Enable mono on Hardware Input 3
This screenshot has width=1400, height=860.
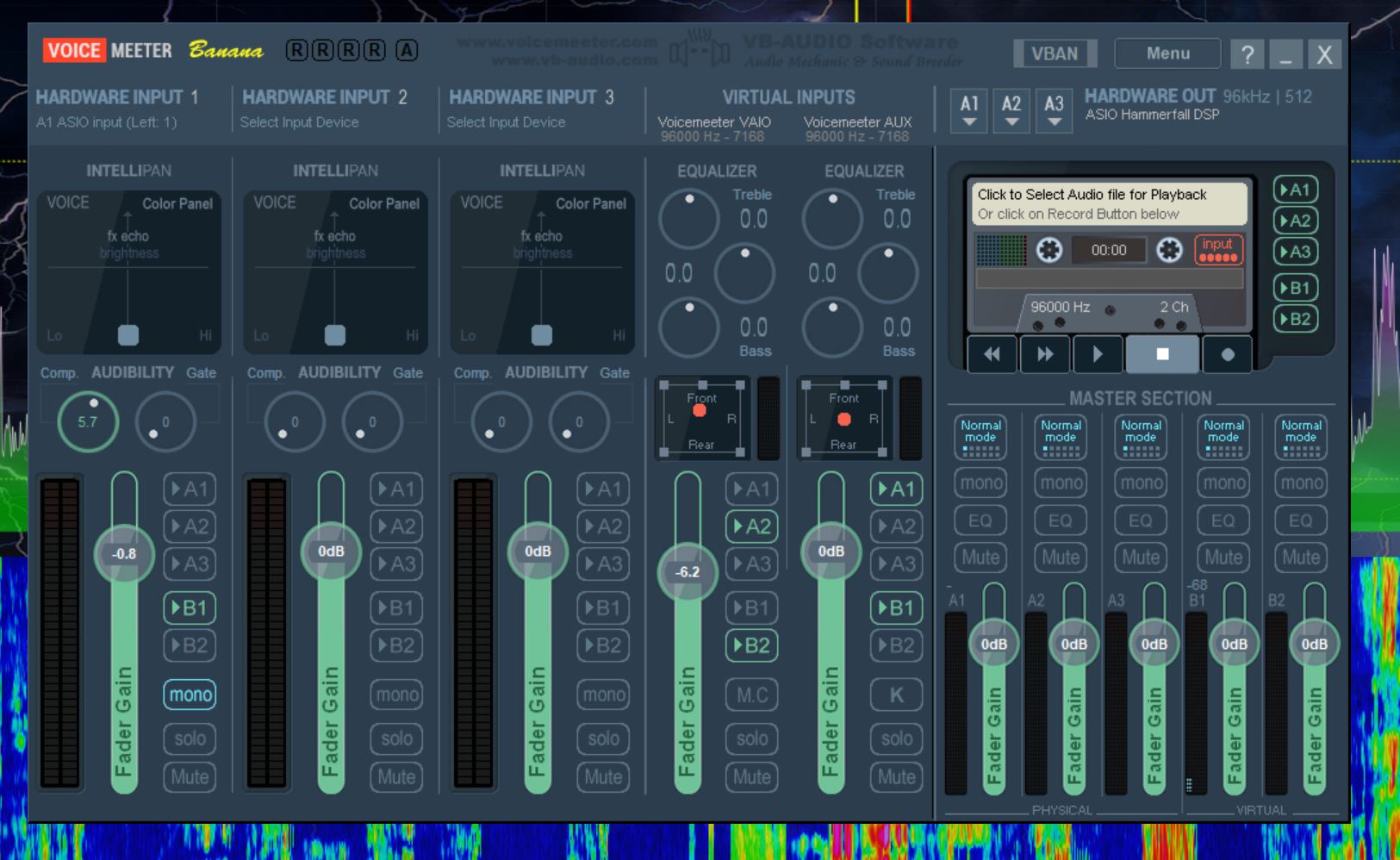[603, 695]
